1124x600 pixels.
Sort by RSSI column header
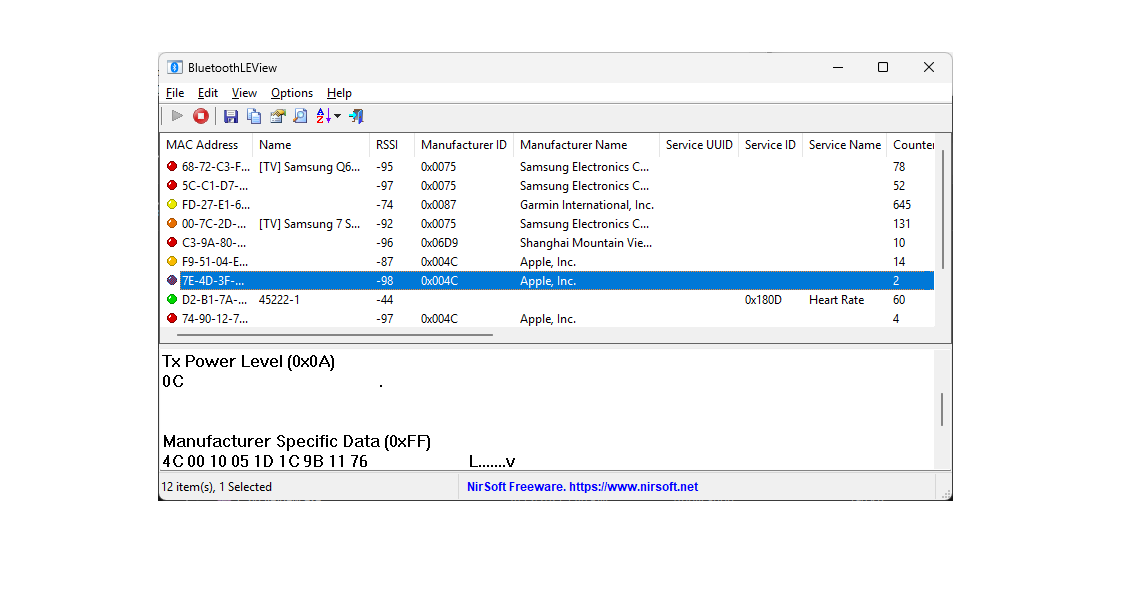391,145
